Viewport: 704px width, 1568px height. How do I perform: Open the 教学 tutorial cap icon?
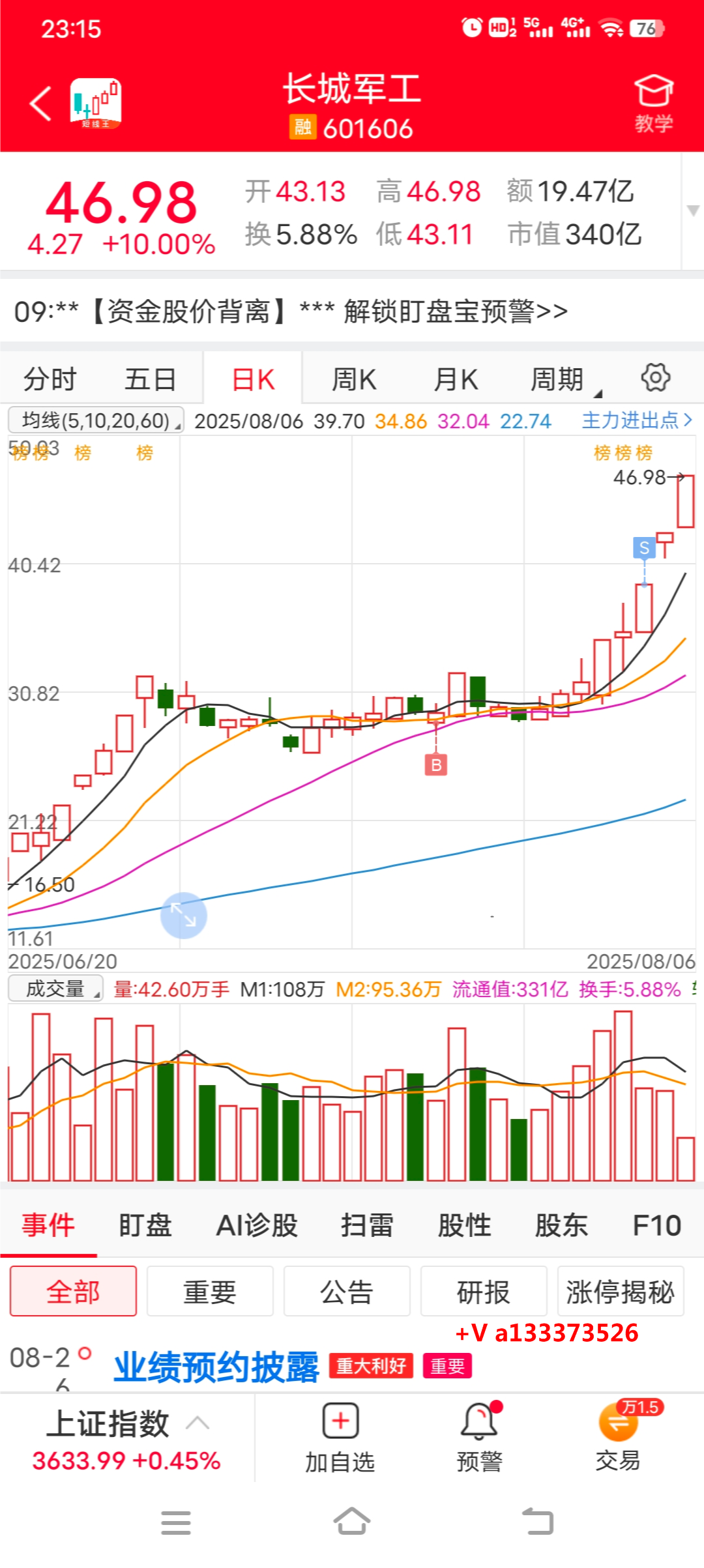654,104
